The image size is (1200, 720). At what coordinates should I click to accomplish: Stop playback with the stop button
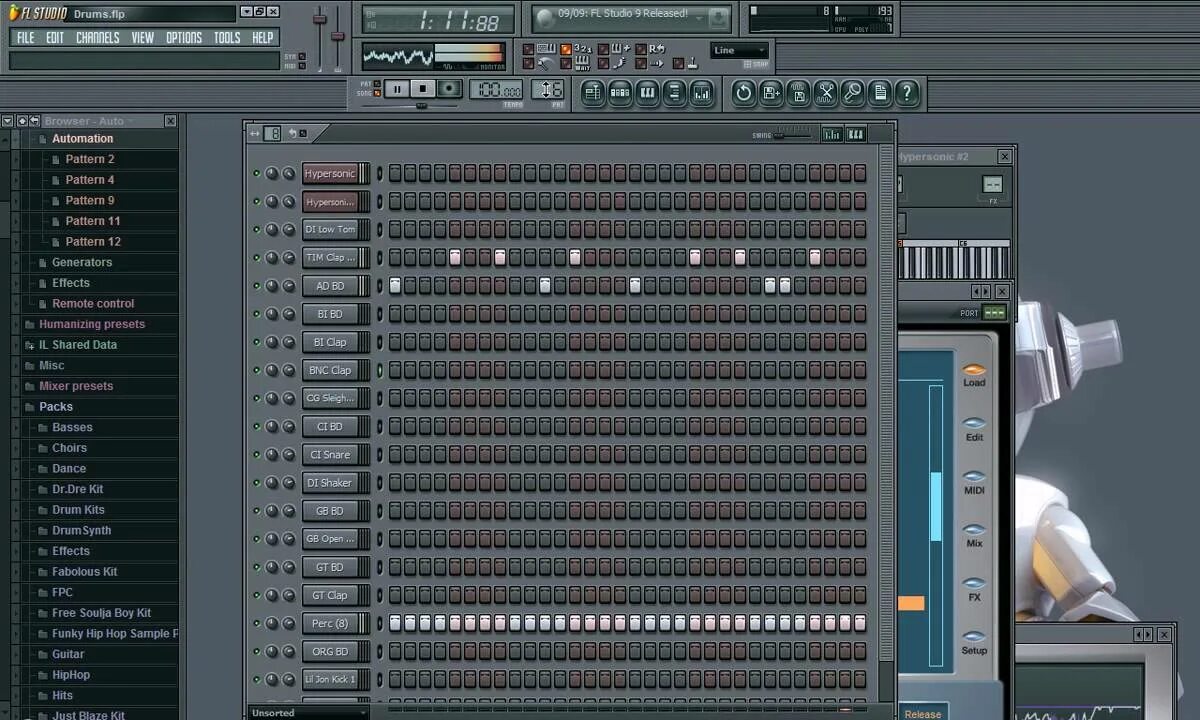point(423,89)
